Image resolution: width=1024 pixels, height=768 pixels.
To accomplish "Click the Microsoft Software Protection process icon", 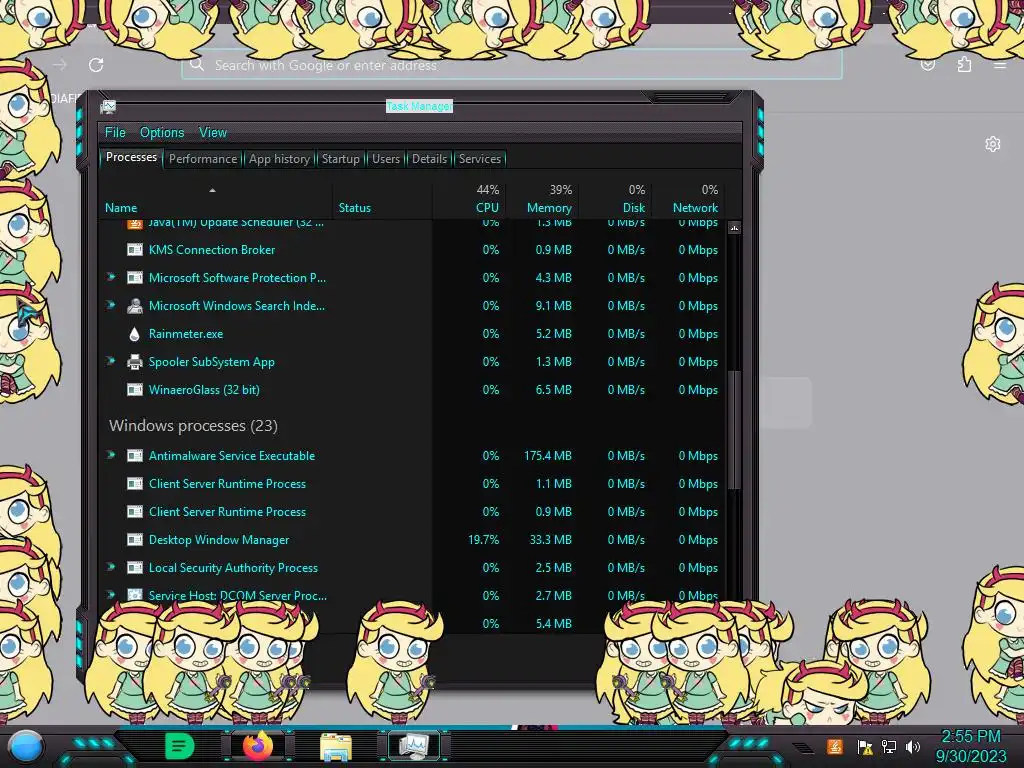I will (135, 278).
